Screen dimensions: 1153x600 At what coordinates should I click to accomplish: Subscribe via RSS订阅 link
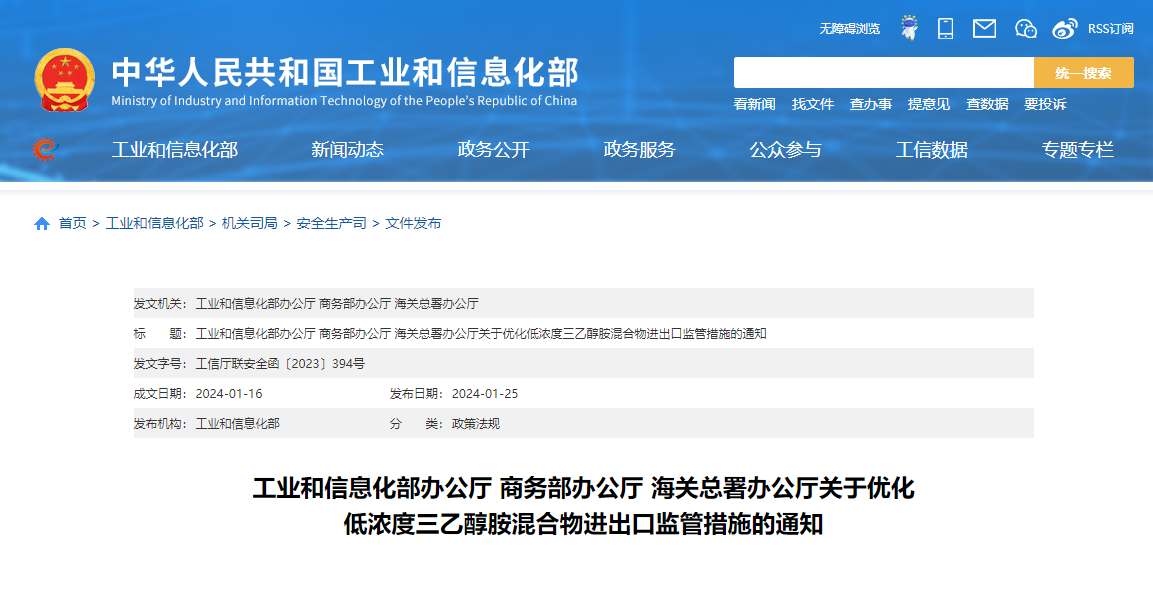tap(1110, 29)
